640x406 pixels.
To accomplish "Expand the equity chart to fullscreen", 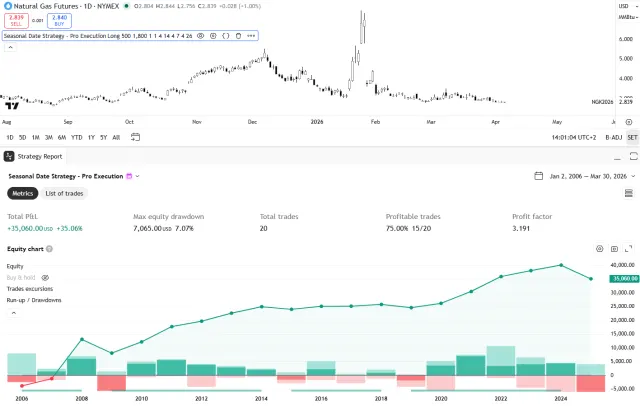I will coord(629,249).
